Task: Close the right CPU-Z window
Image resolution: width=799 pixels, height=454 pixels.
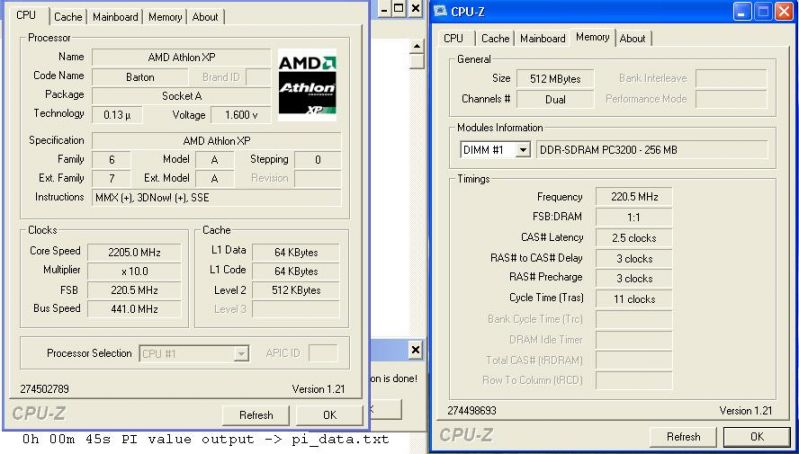Action: [784, 11]
